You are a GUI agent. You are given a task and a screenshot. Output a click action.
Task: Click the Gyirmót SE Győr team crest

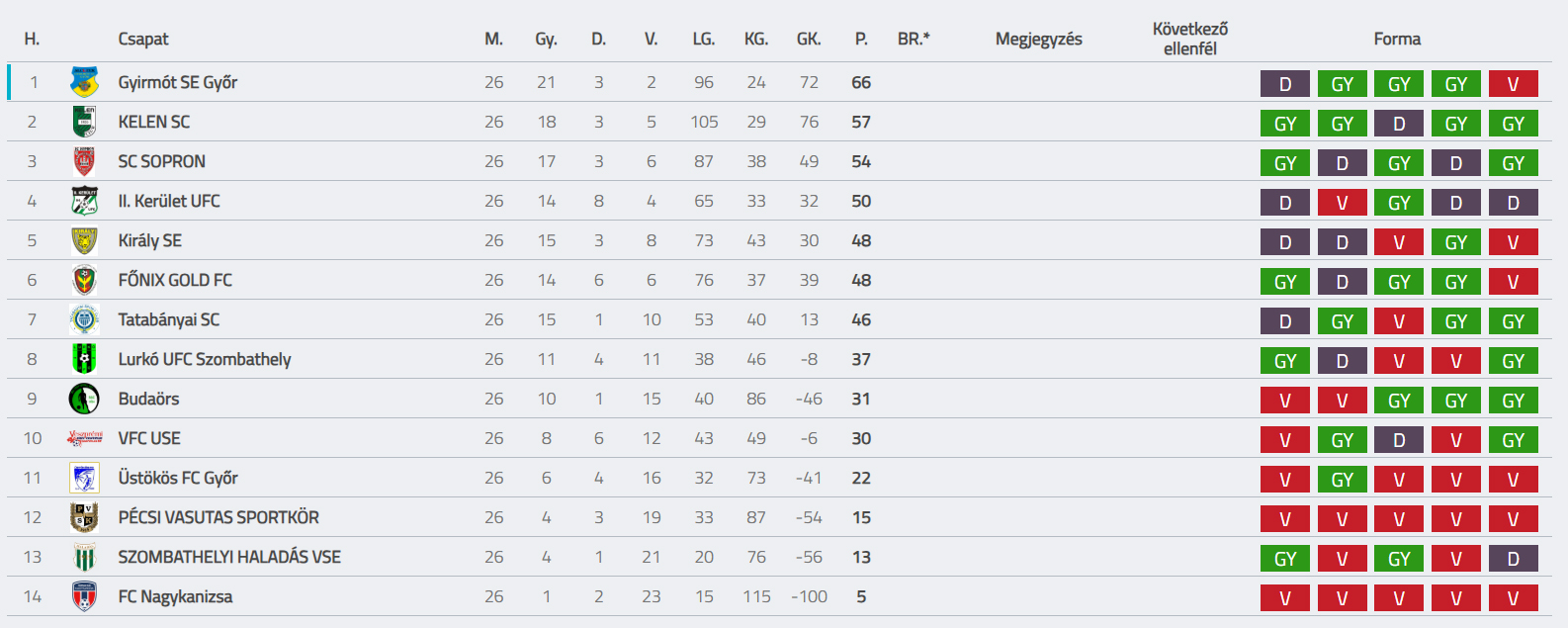point(84,82)
